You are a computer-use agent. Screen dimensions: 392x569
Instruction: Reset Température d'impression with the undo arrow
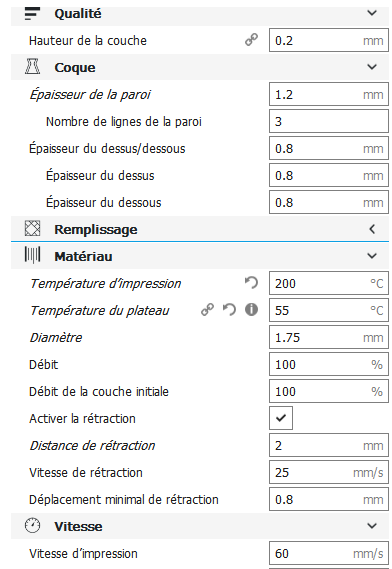tap(251, 283)
